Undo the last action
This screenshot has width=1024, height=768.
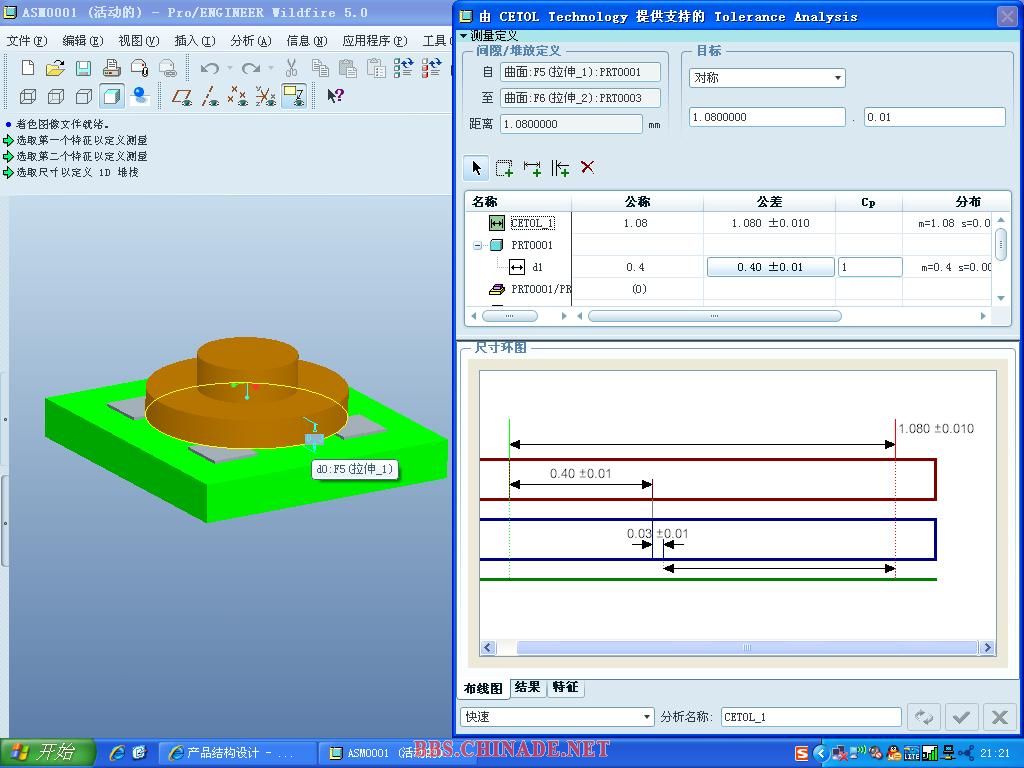pyautogui.click(x=209, y=68)
